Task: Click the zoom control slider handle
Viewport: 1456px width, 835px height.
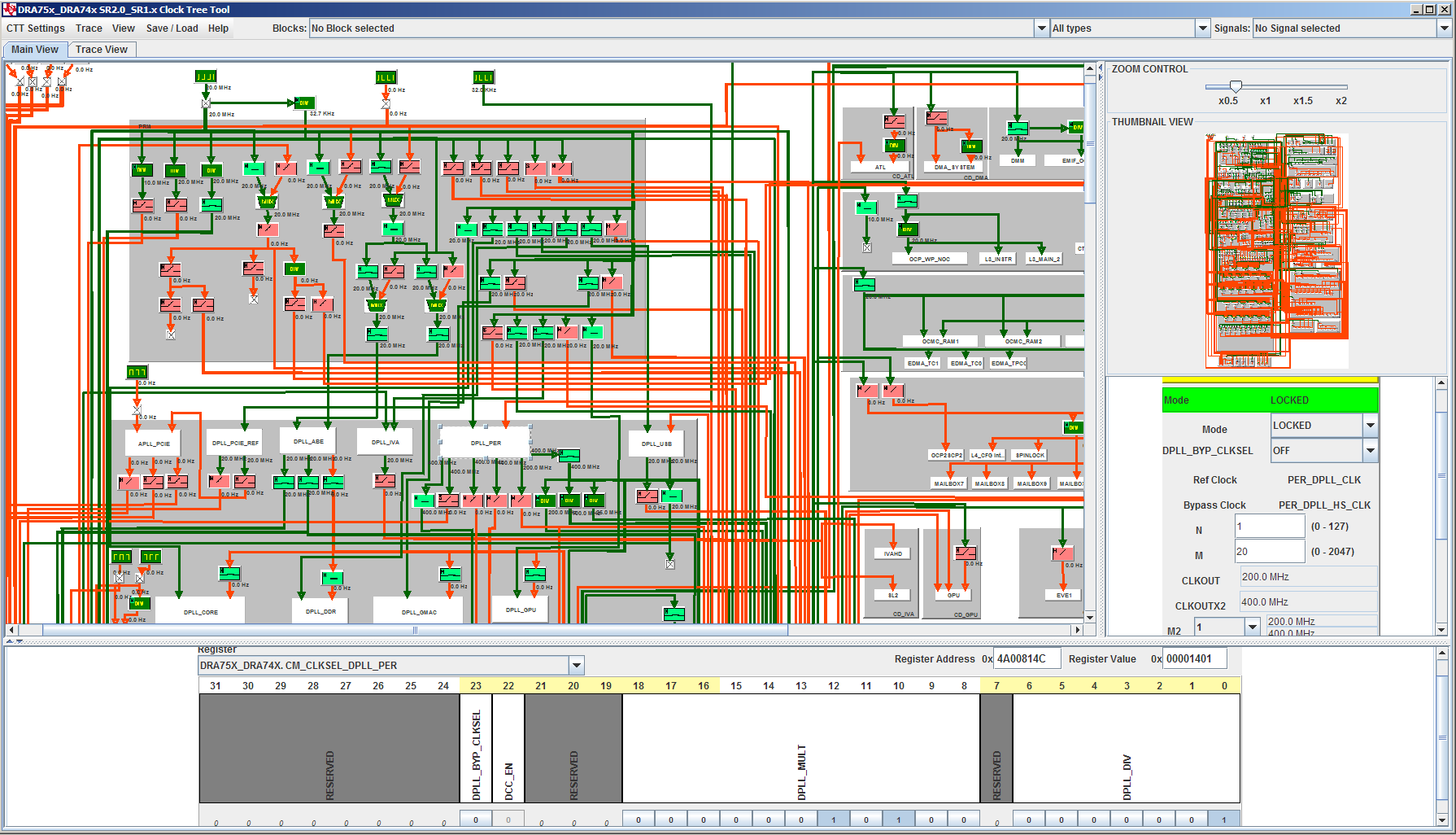Action: 1236,86
